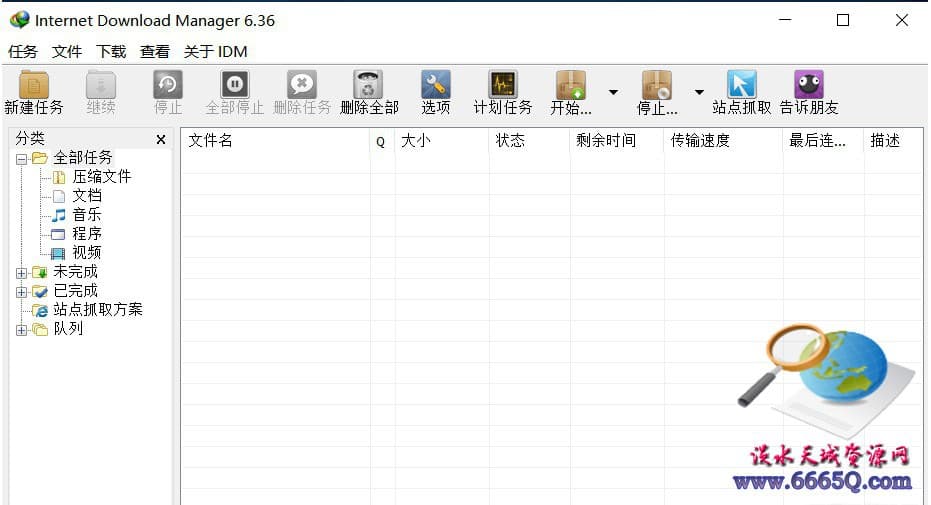
Task: Click the 删除全部 trash icon
Action: pyautogui.click(x=369, y=85)
